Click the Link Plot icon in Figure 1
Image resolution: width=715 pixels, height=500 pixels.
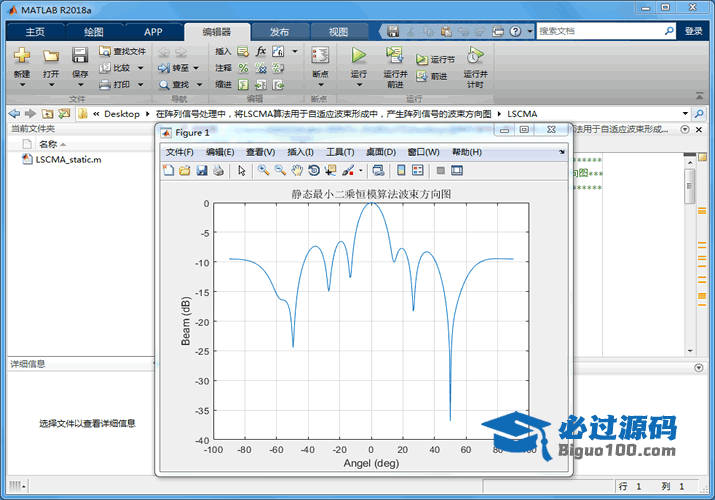378,170
